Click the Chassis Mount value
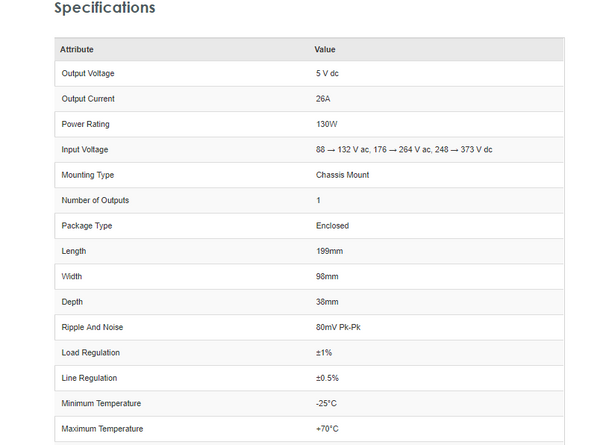600x445 pixels. [342, 175]
